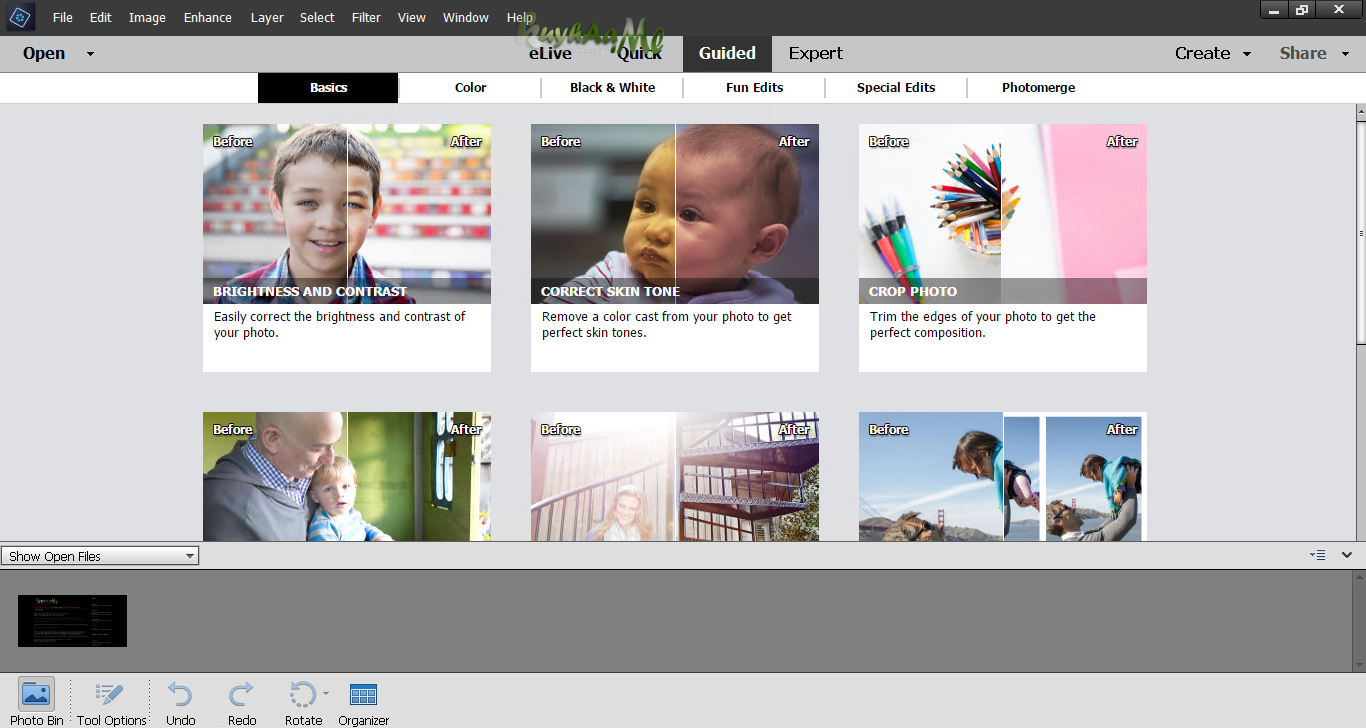Image resolution: width=1366 pixels, height=728 pixels.
Task: Launch the Organizer icon
Action: pyautogui.click(x=363, y=694)
